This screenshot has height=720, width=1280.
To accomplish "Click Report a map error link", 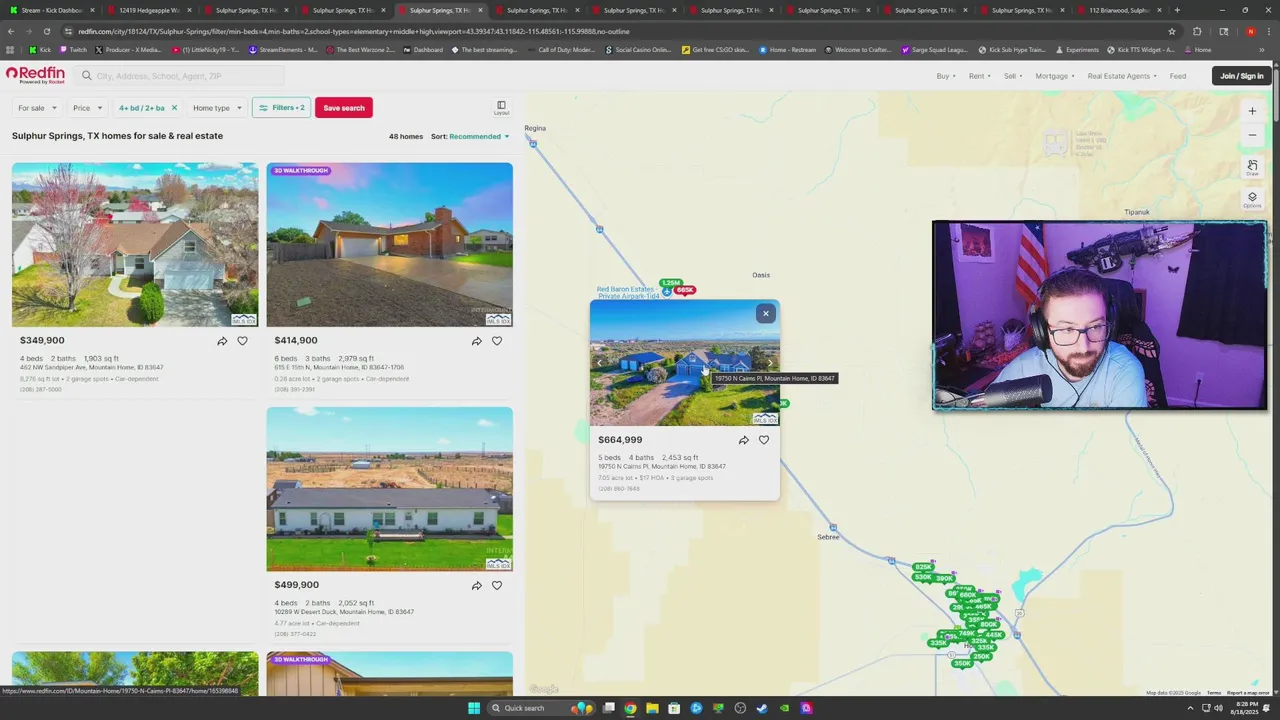I will coord(1248,693).
